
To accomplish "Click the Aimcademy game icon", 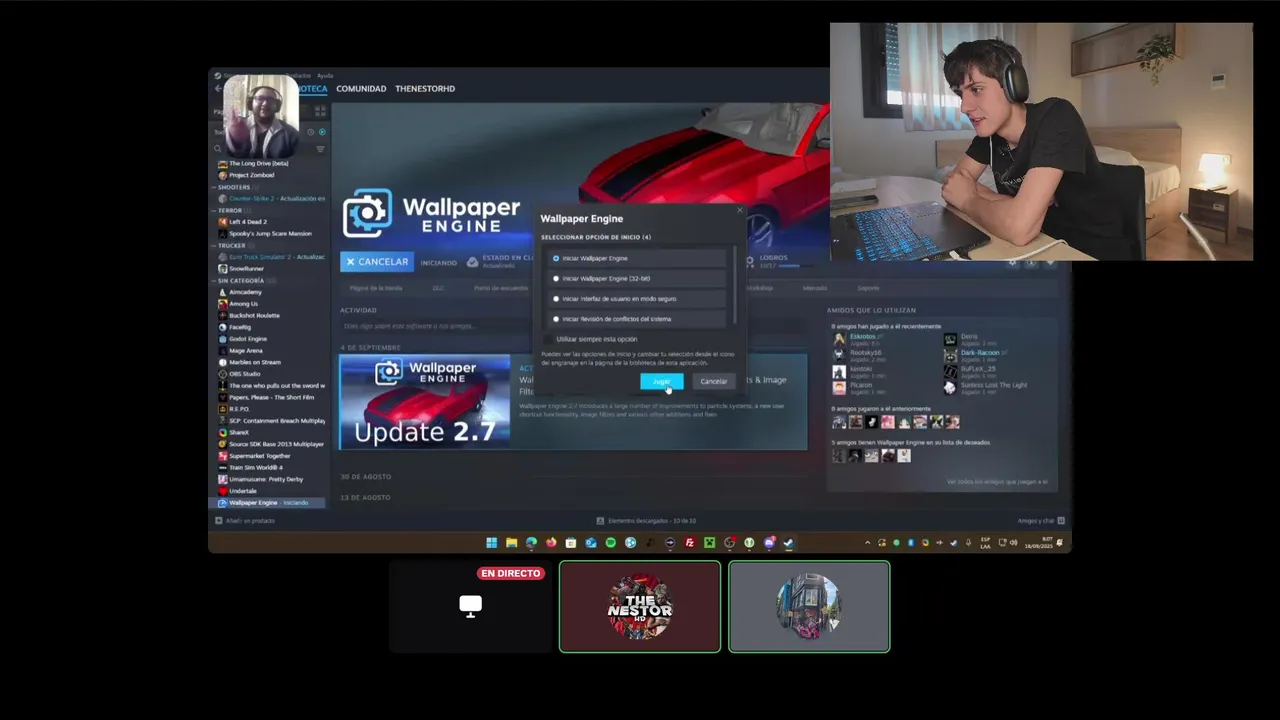I will pyautogui.click(x=222, y=292).
